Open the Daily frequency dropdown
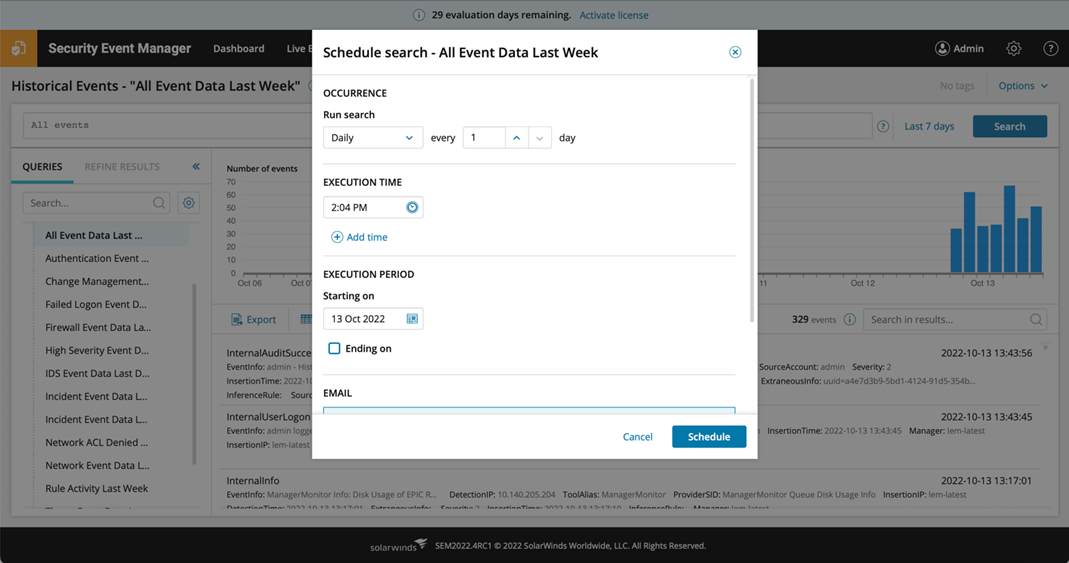The height and width of the screenshot is (563, 1069). tap(373, 138)
